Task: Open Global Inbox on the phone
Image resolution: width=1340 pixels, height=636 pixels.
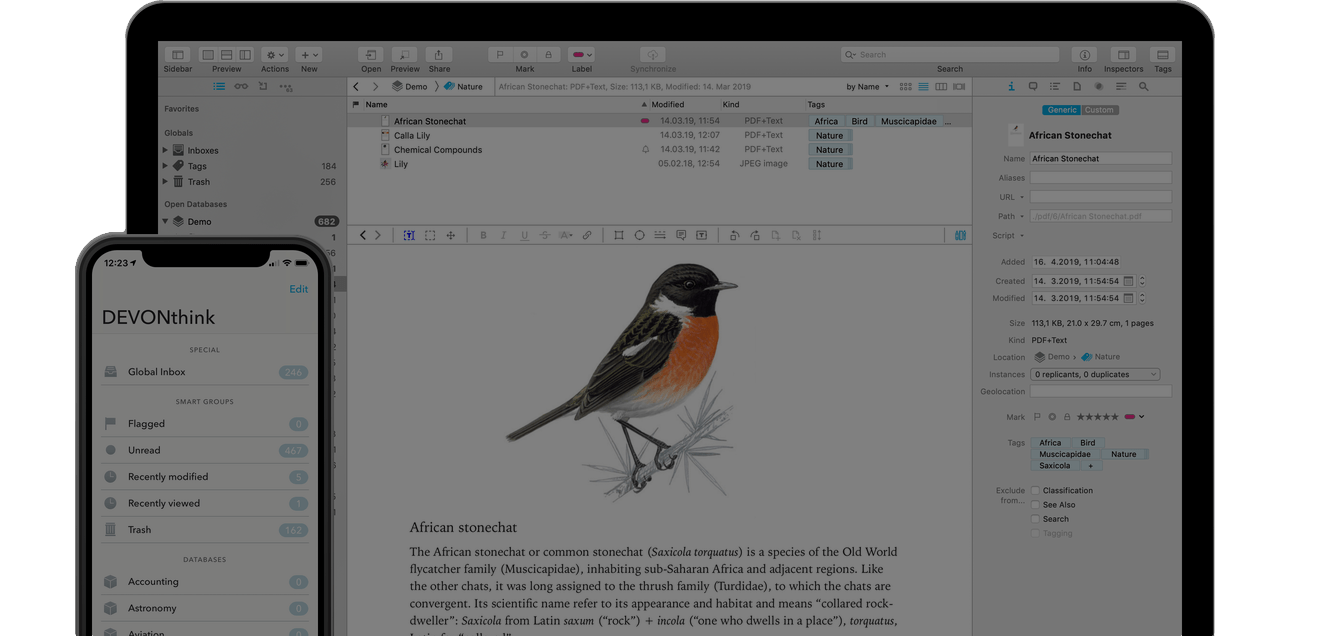Action: click(x=157, y=372)
